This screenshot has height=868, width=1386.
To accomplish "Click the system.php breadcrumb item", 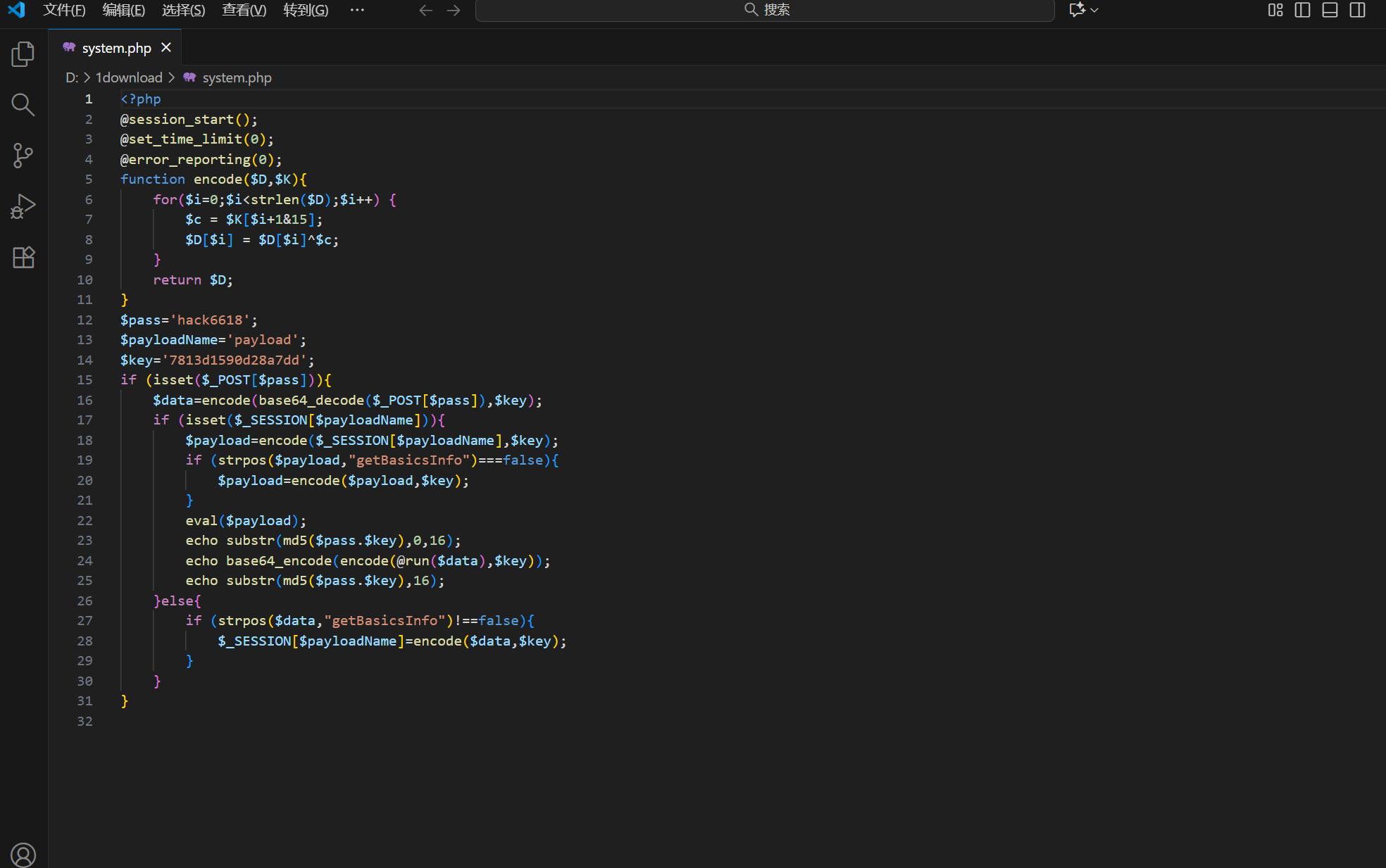I will (237, 77).
